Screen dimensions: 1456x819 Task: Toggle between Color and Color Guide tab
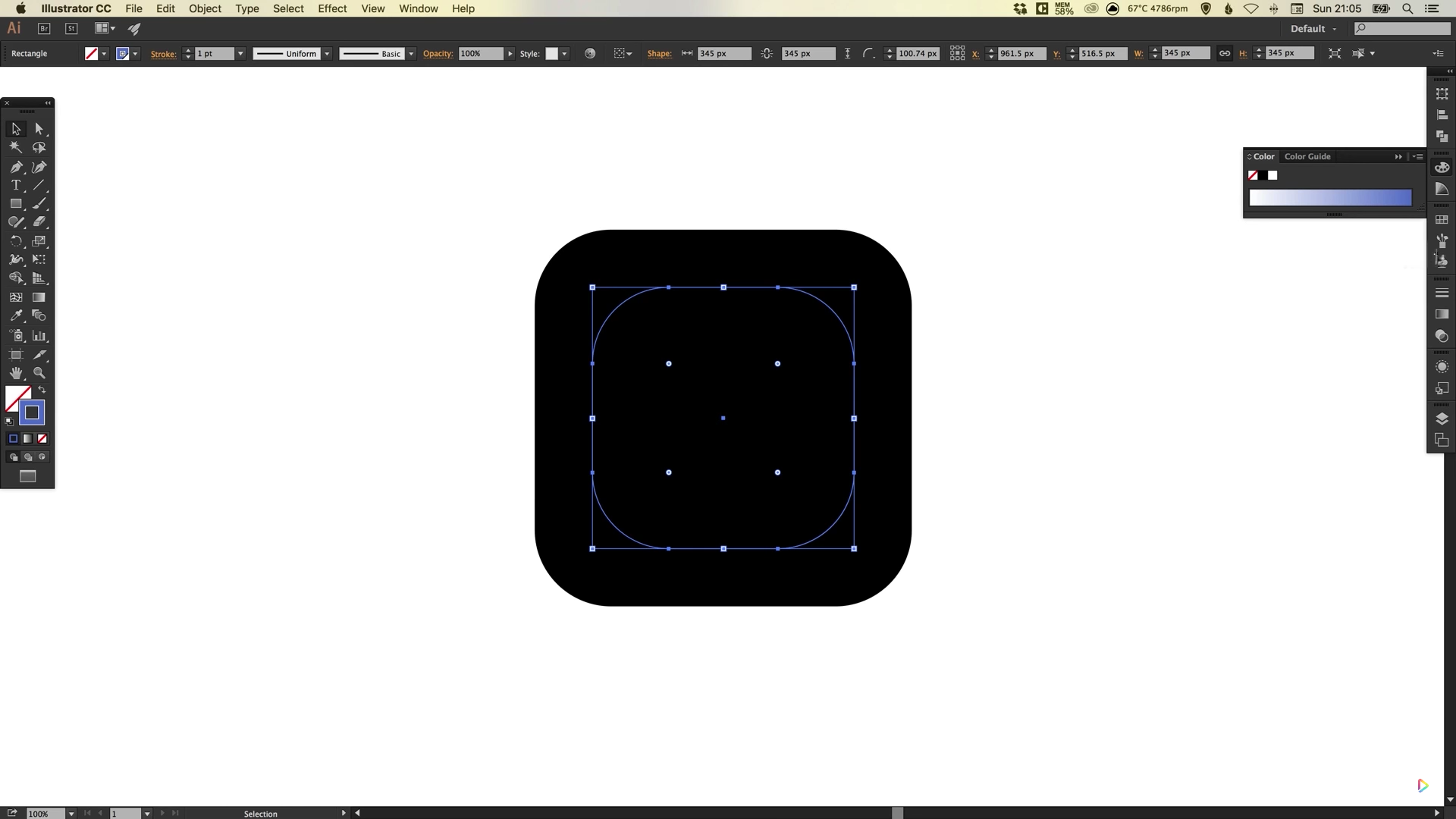point(1307,156)
